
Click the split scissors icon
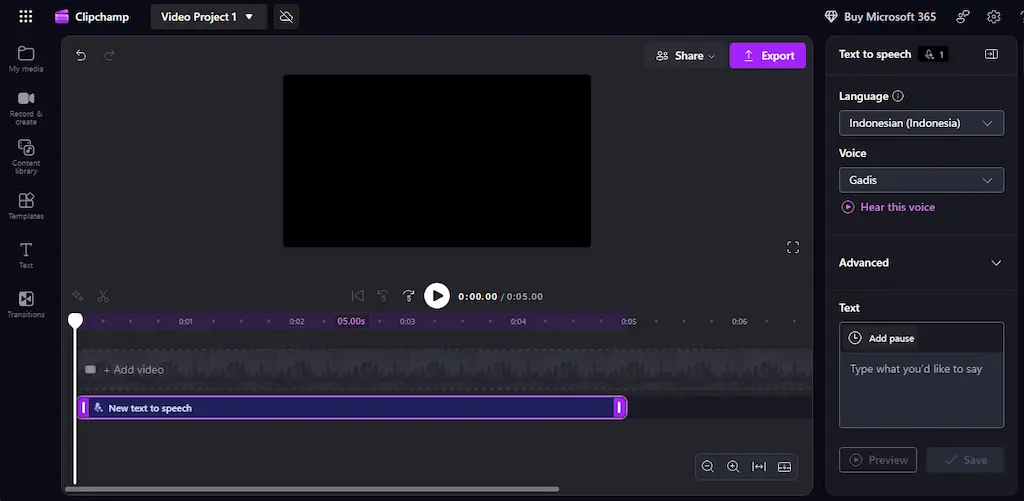click(103, 296)
